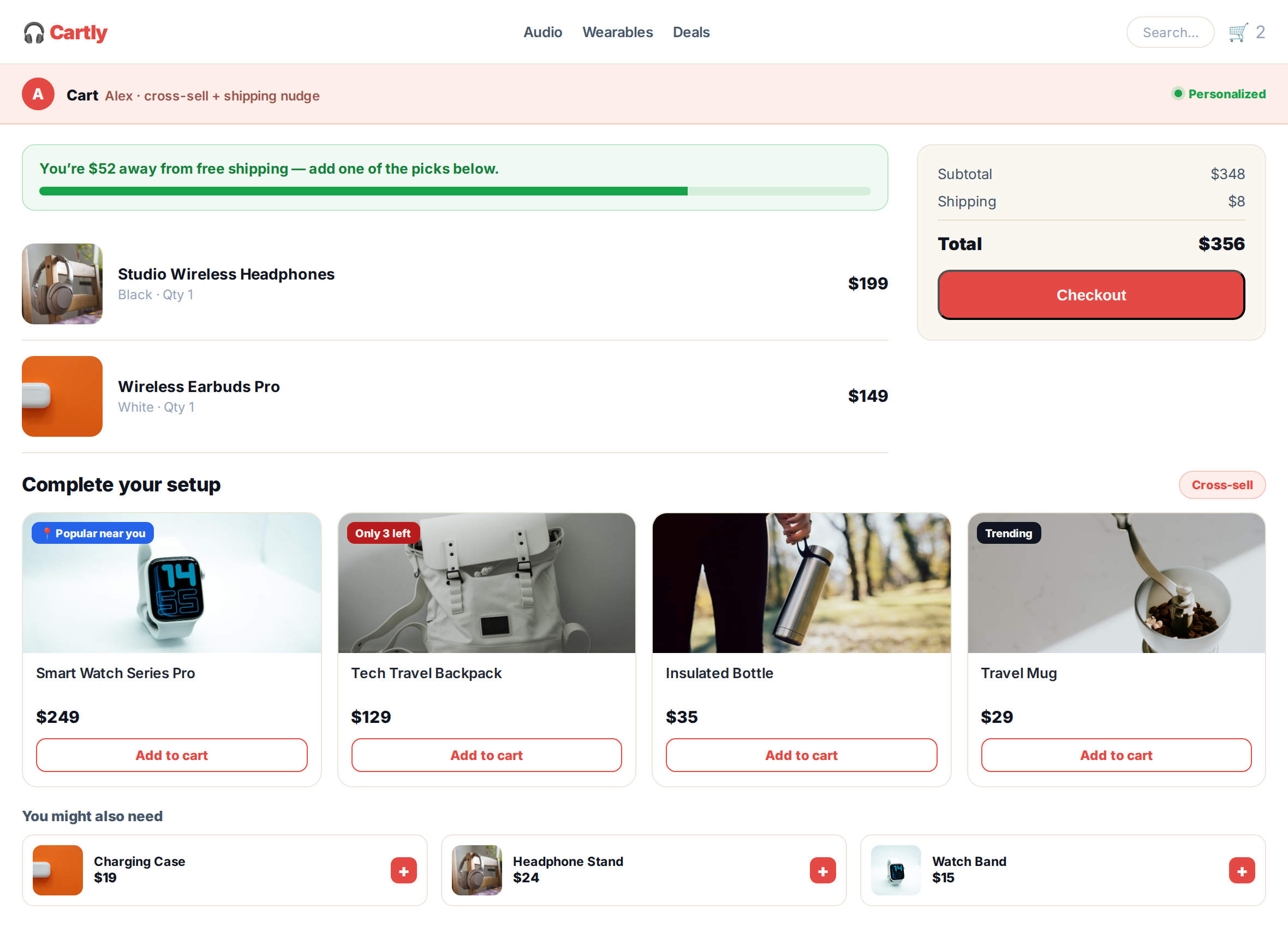
Task: Click the Checkout button
Action: tap(1091, 295)
